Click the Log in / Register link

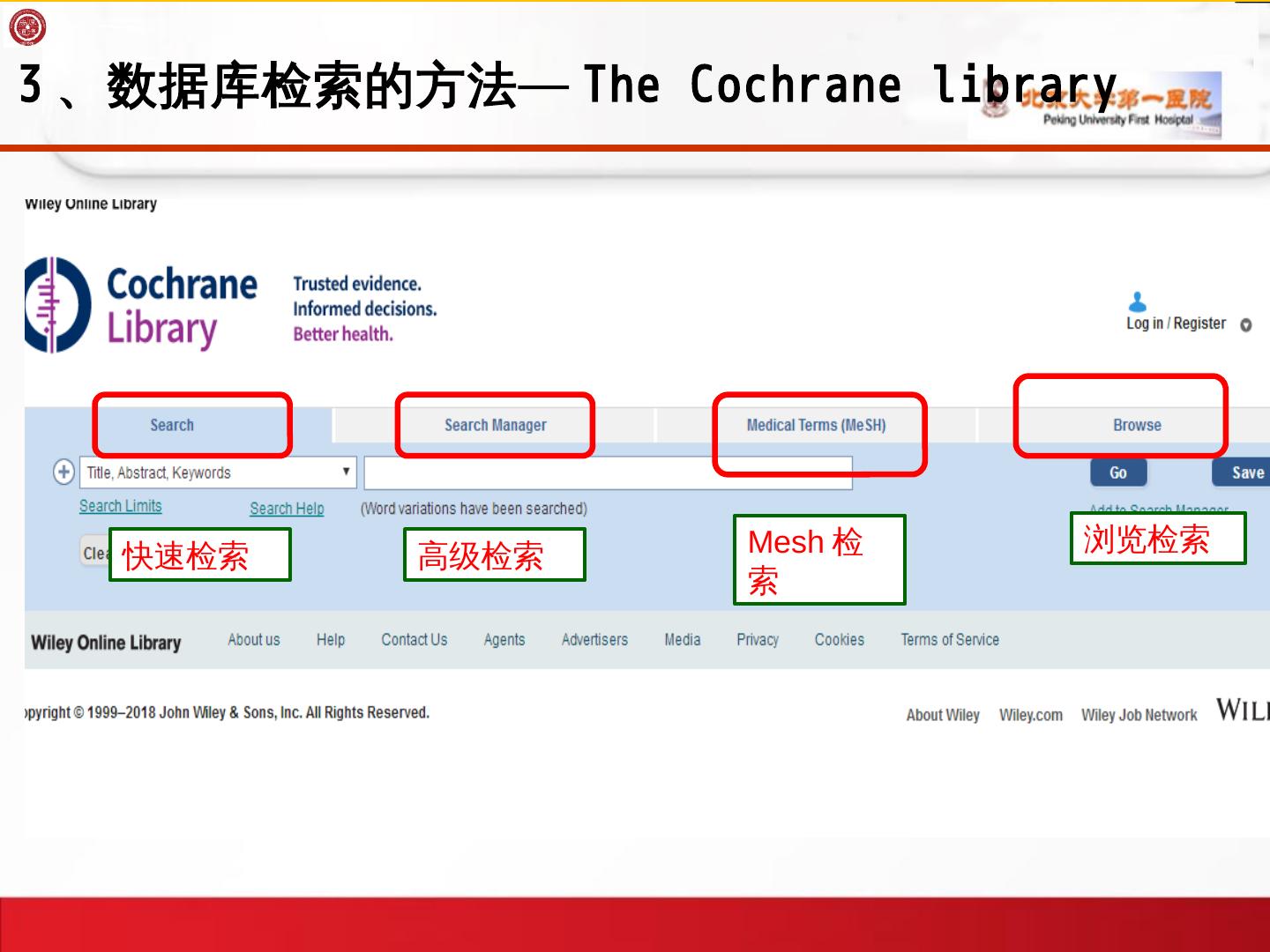pyautogui.click(x=1176, y=324)
